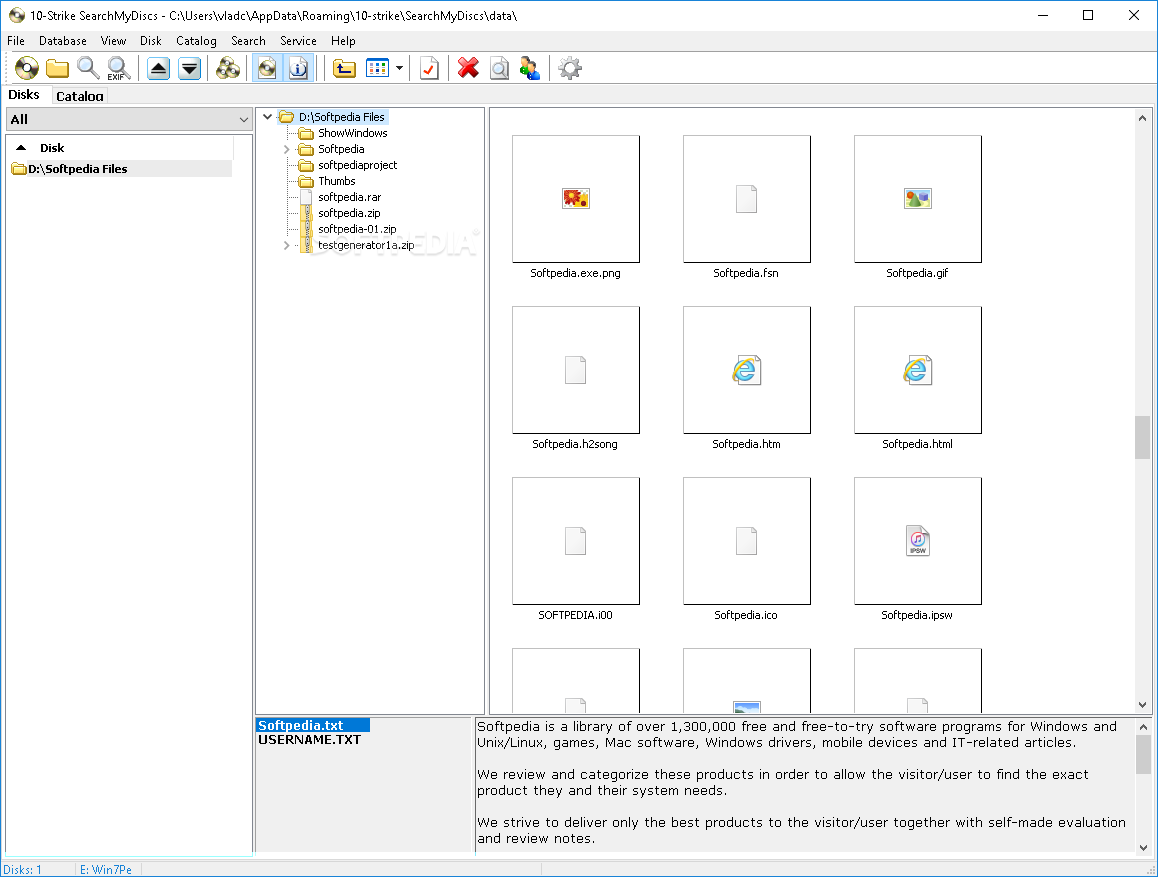The width and height of the screenshot is (1158, 877).
Task: Select softpedia-01.zip in the tree
Action: 357,229
